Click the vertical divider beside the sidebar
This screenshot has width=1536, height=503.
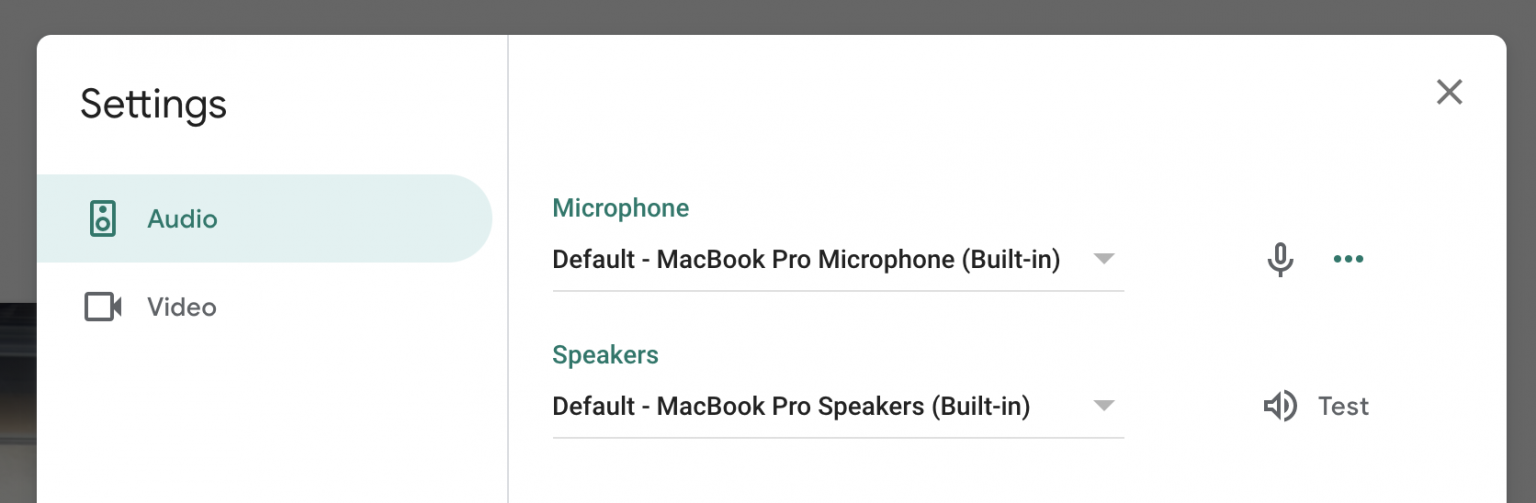pyautogui.click(x=508, y=300)
